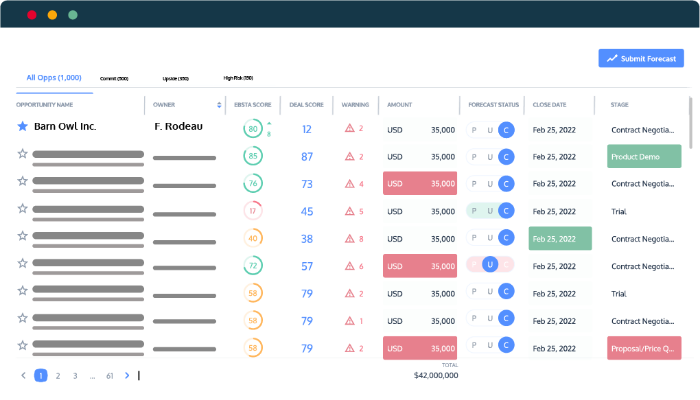Image resolution: width=700 pixels, height=400 pixels.
Task: Open the High Risk tab
Action: (238, 78)
